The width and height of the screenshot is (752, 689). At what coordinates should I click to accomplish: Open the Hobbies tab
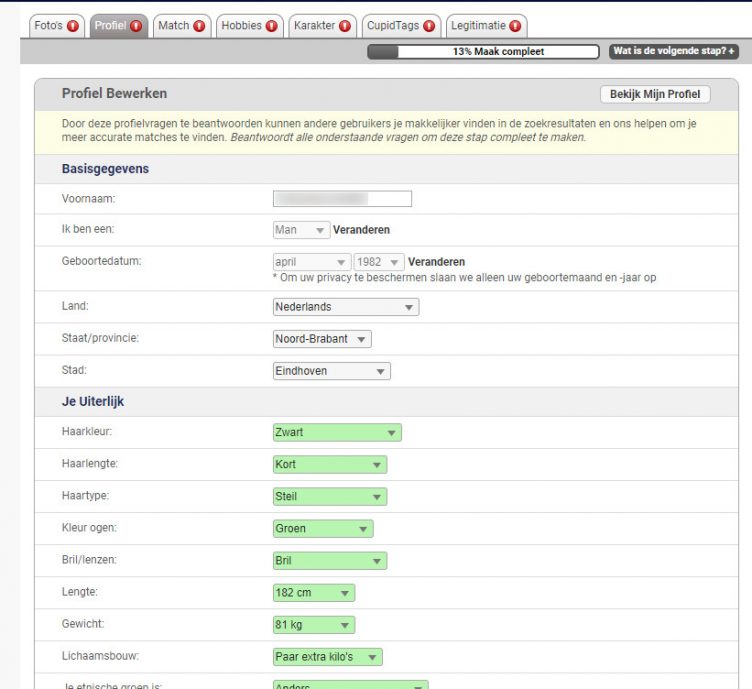click(x=241, y=26)
